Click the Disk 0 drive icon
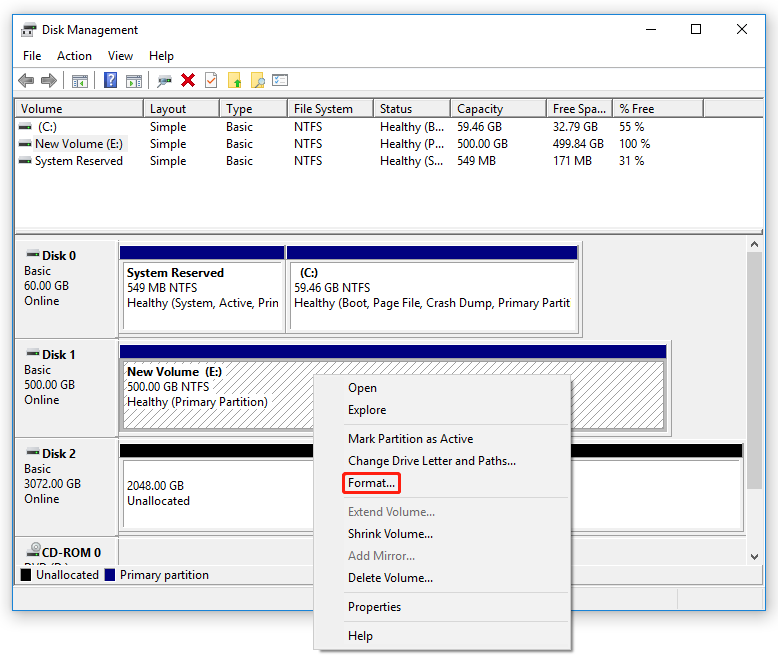 tap(33, 254)
